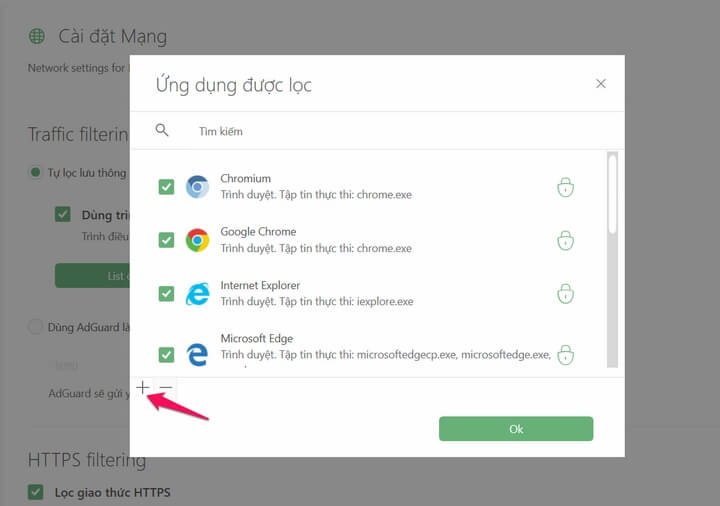
Task: Select the Microsoft Edge list entry
Action: click(x=380, y=346)
